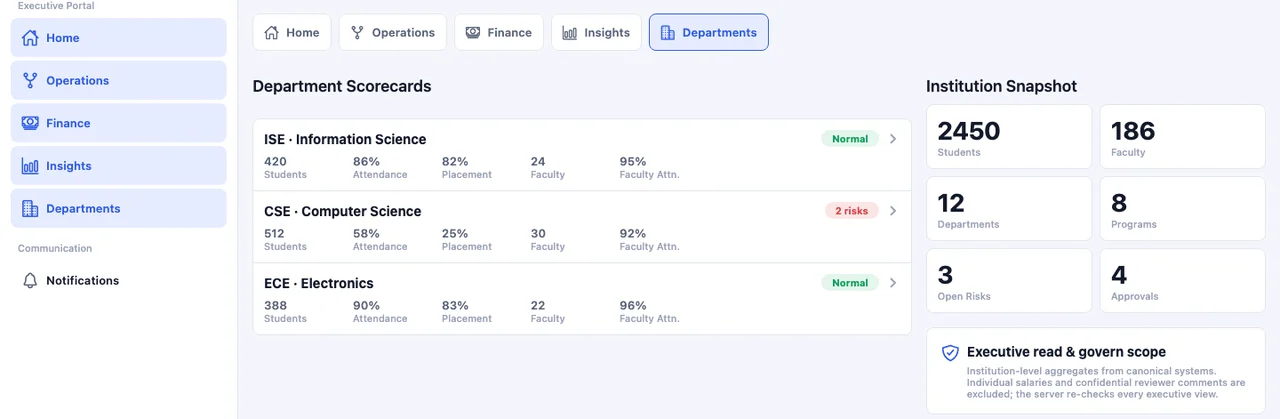Click the Communication section label
This screenshot has width=1280, height=419.
(x=55, y=248)
